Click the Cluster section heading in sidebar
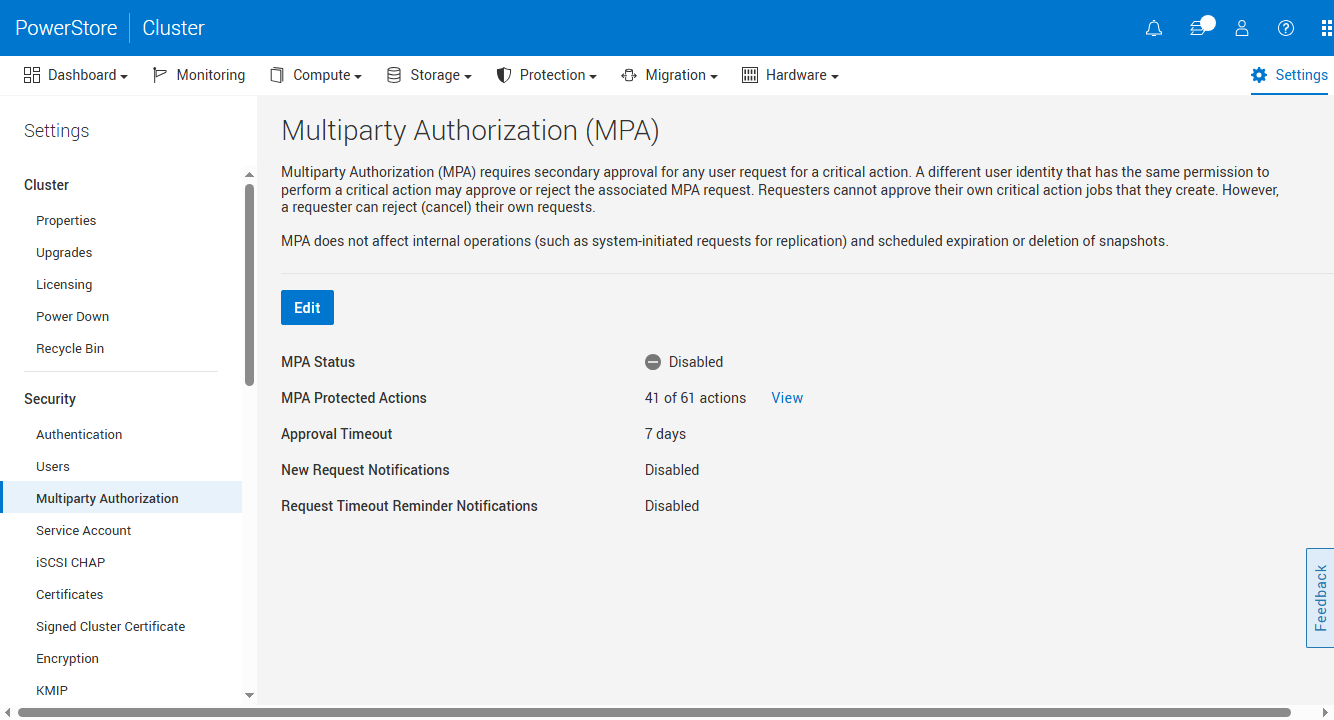 point(47,185)
